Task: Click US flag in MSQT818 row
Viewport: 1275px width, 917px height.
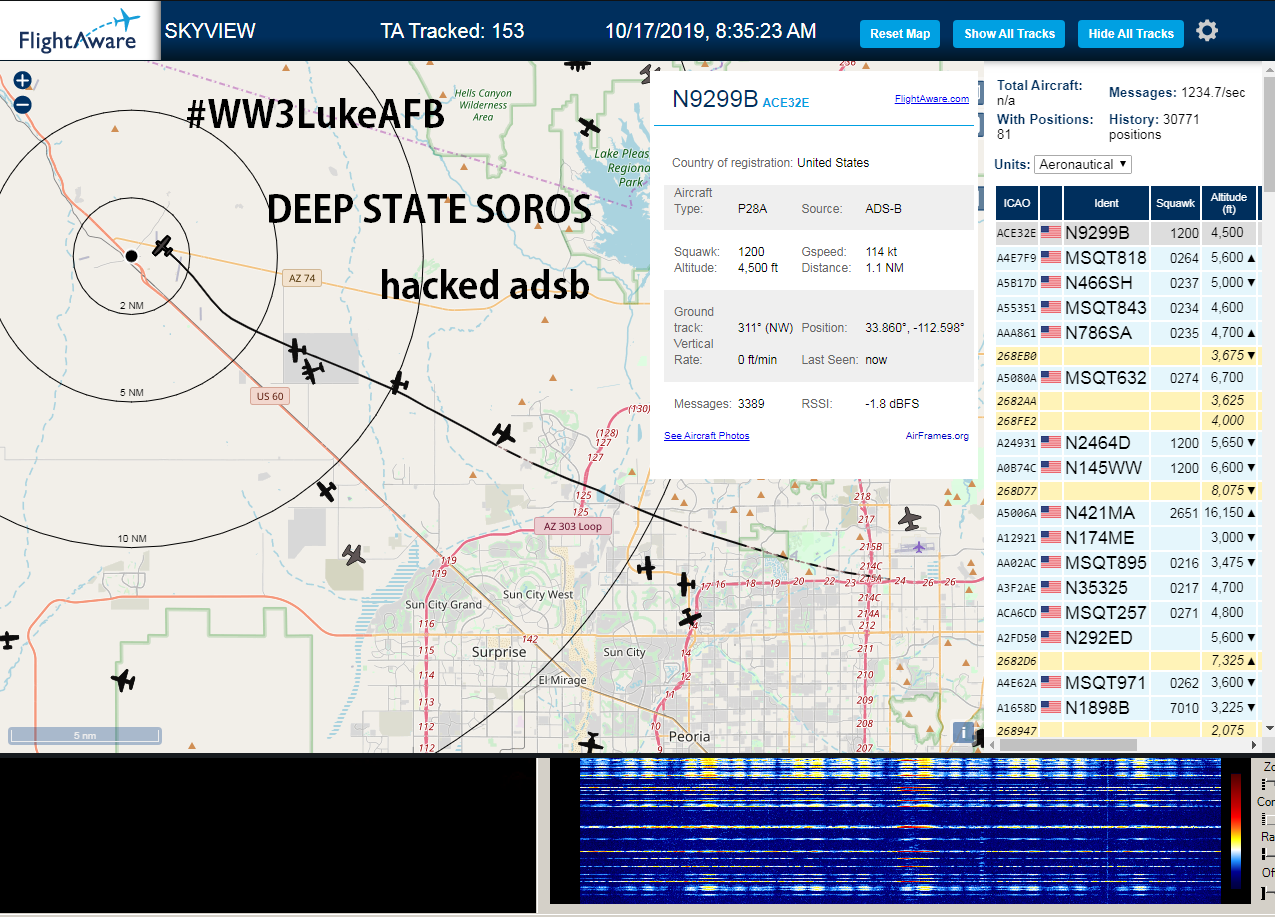Action: [x=1051, y=258]
